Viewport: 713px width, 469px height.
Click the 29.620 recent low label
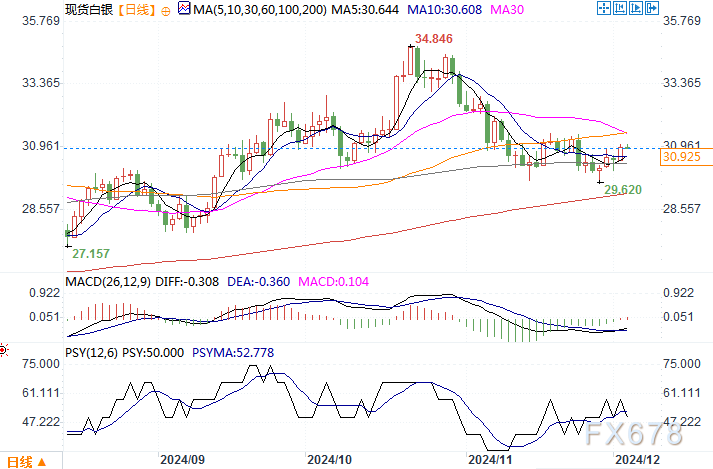tap(623, 190)
